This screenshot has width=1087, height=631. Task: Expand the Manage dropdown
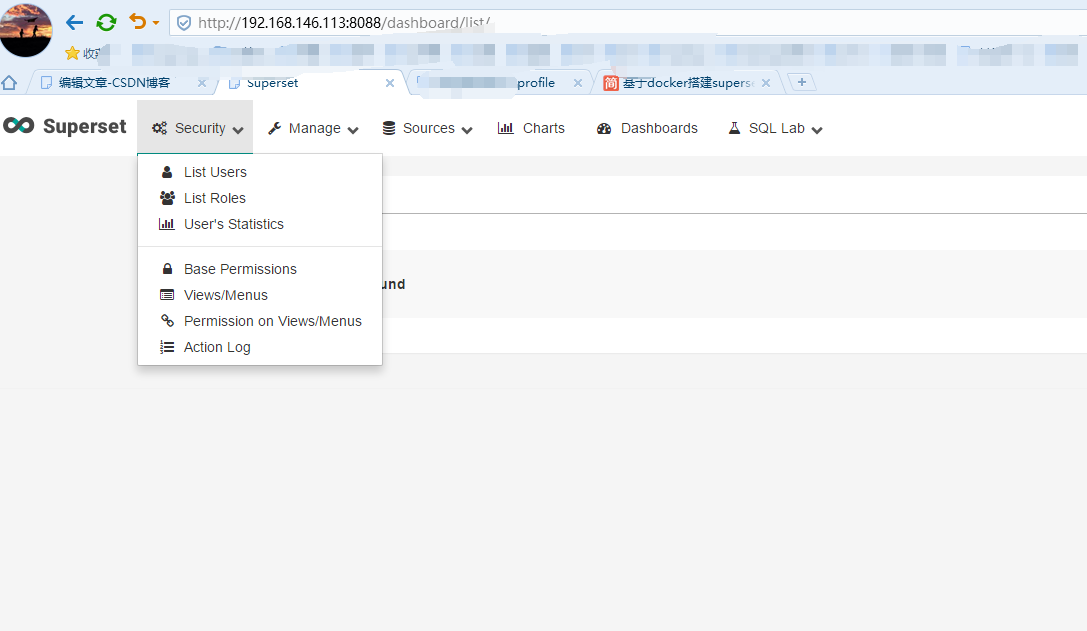311,128
